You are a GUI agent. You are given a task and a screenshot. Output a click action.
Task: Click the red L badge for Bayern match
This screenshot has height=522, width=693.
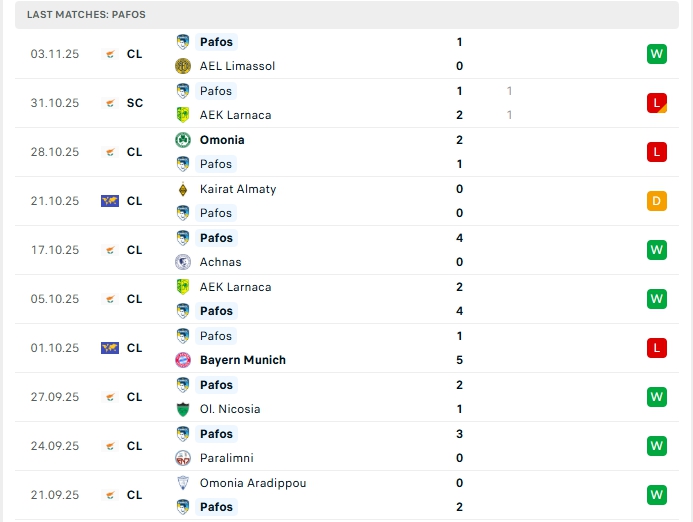point(656,348)
